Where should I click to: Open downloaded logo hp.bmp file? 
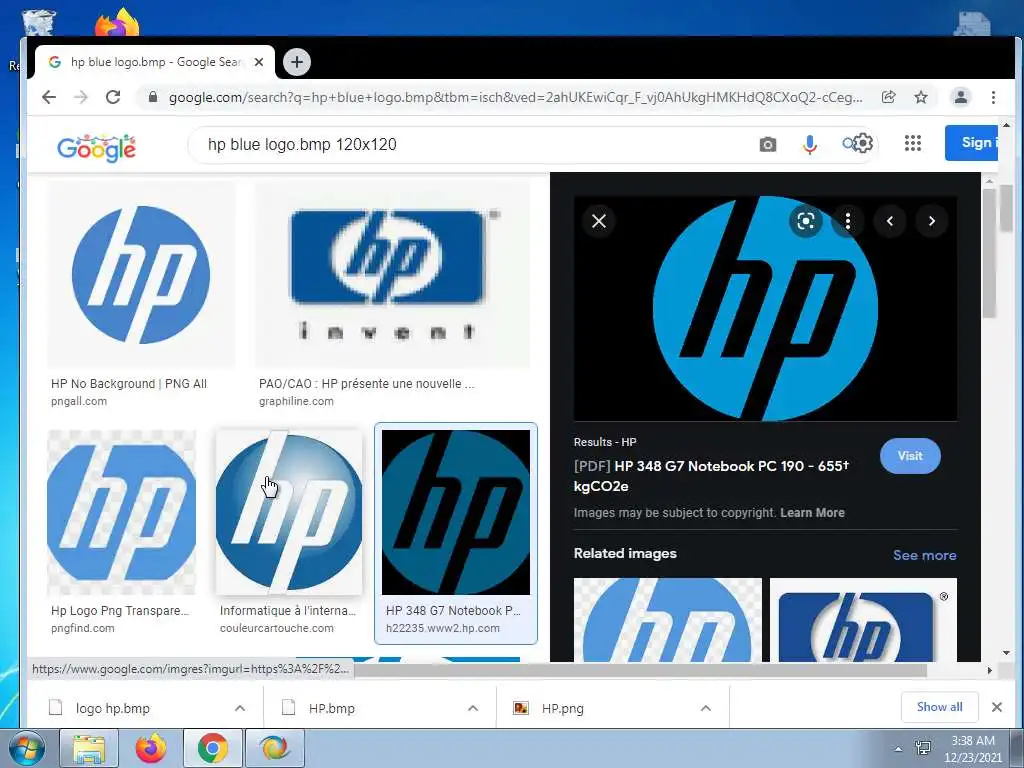point(112,708)
